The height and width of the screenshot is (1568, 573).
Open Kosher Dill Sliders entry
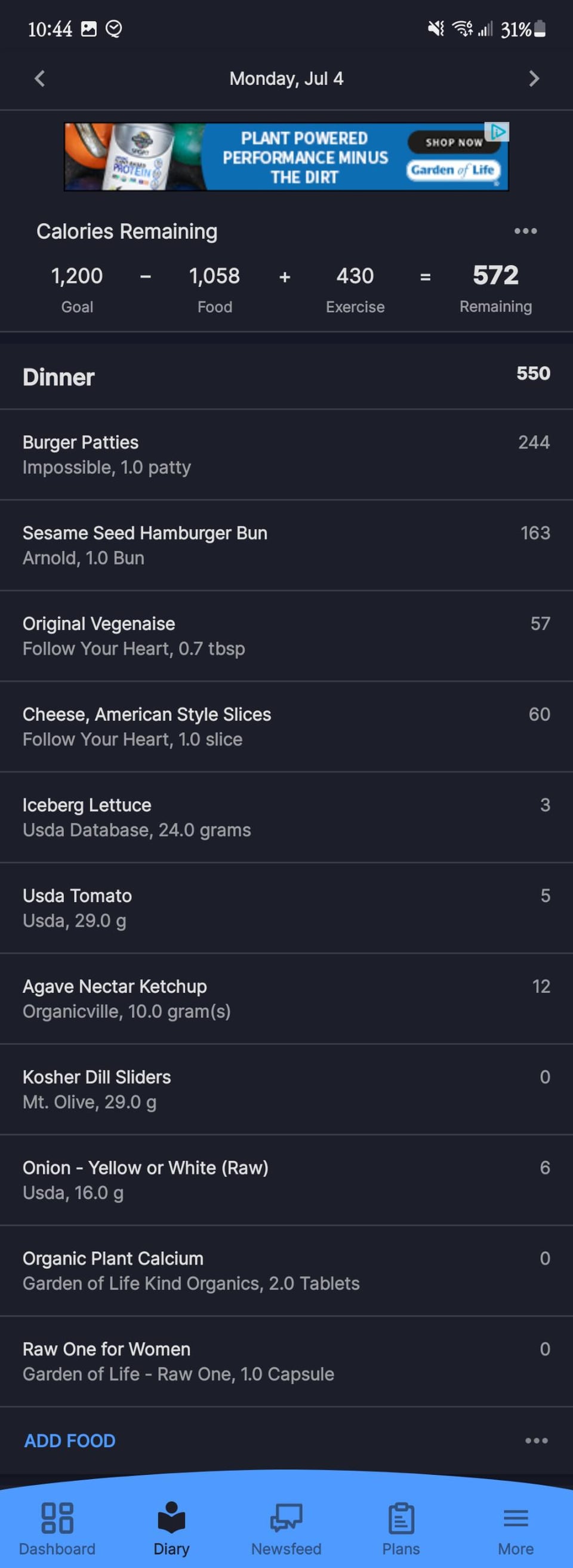click(286, 1089)
